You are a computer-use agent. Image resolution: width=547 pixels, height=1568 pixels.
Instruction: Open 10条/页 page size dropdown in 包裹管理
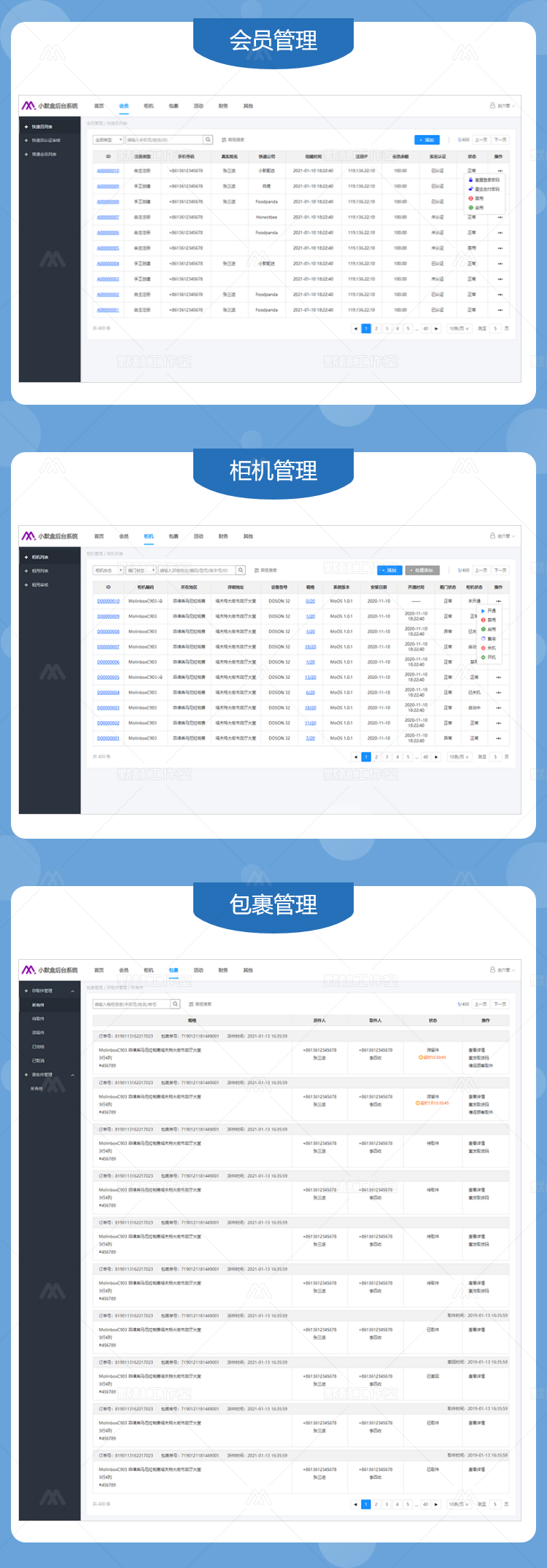pyautogui.click(x=459, y=1504)
